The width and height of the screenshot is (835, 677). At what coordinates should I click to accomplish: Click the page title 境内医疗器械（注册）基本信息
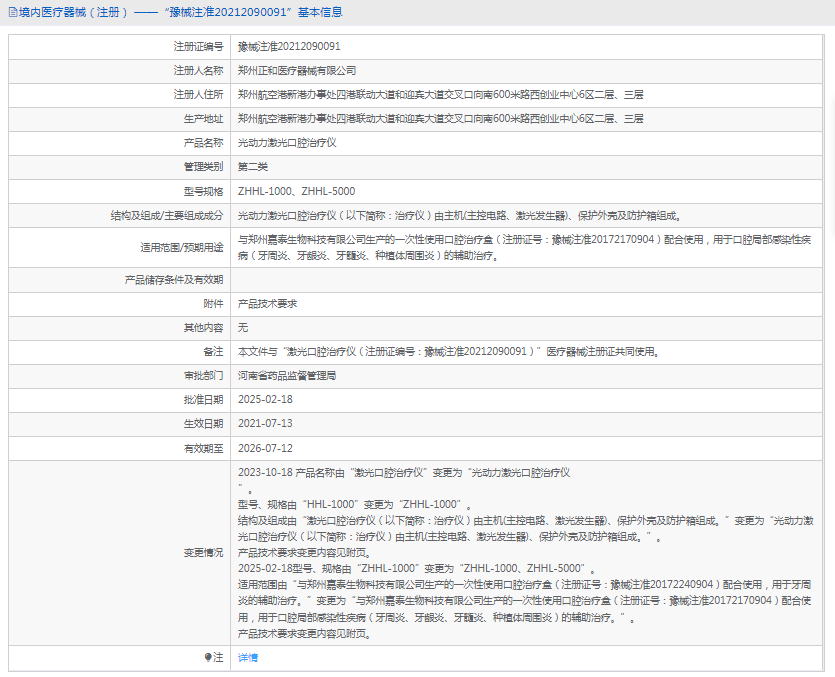pyautogui.click(x=181, y=12)
